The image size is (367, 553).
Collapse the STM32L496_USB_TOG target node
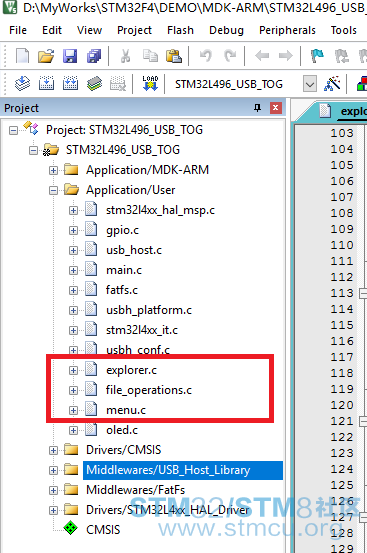coord(33,151)
